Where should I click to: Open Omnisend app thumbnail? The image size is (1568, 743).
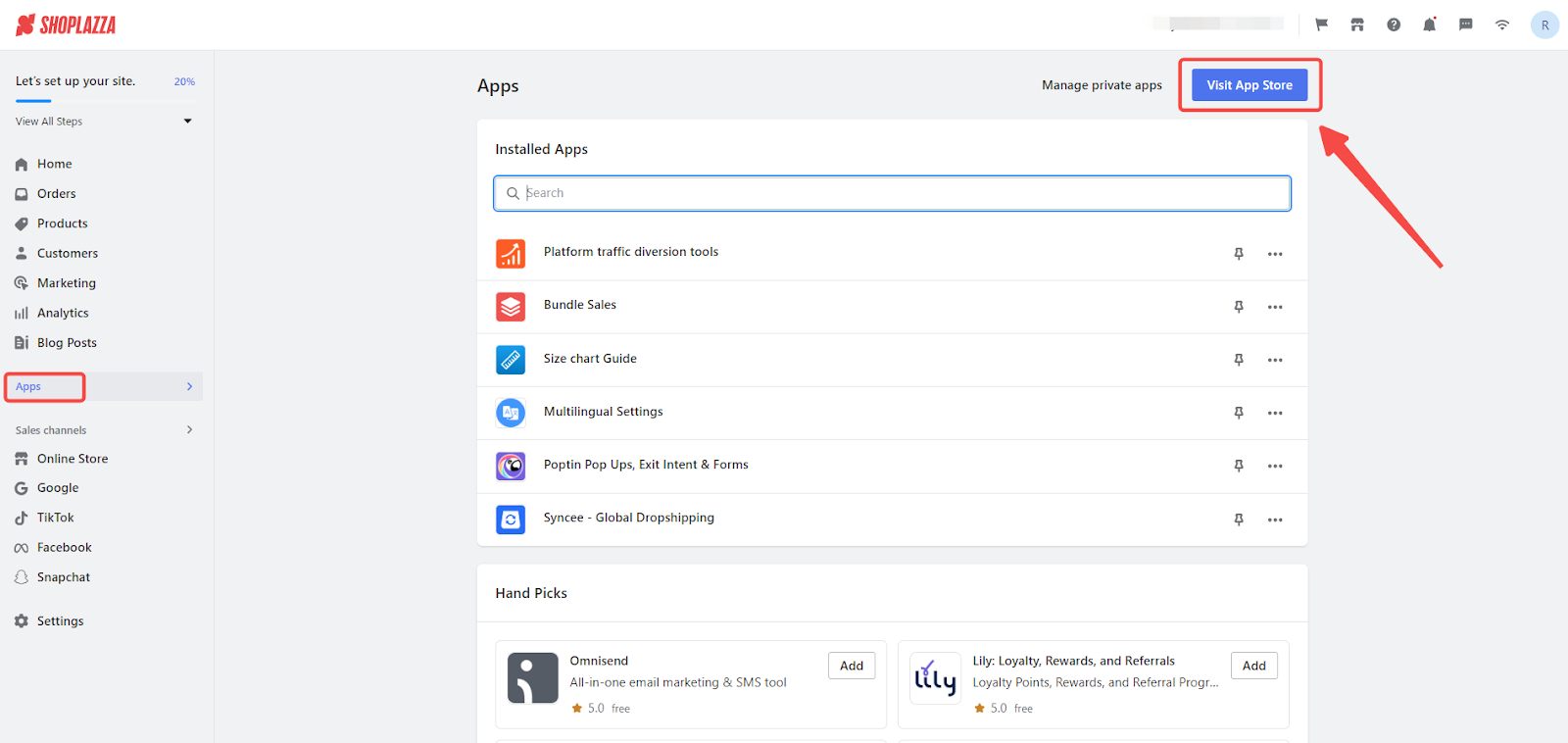(533, 678)
